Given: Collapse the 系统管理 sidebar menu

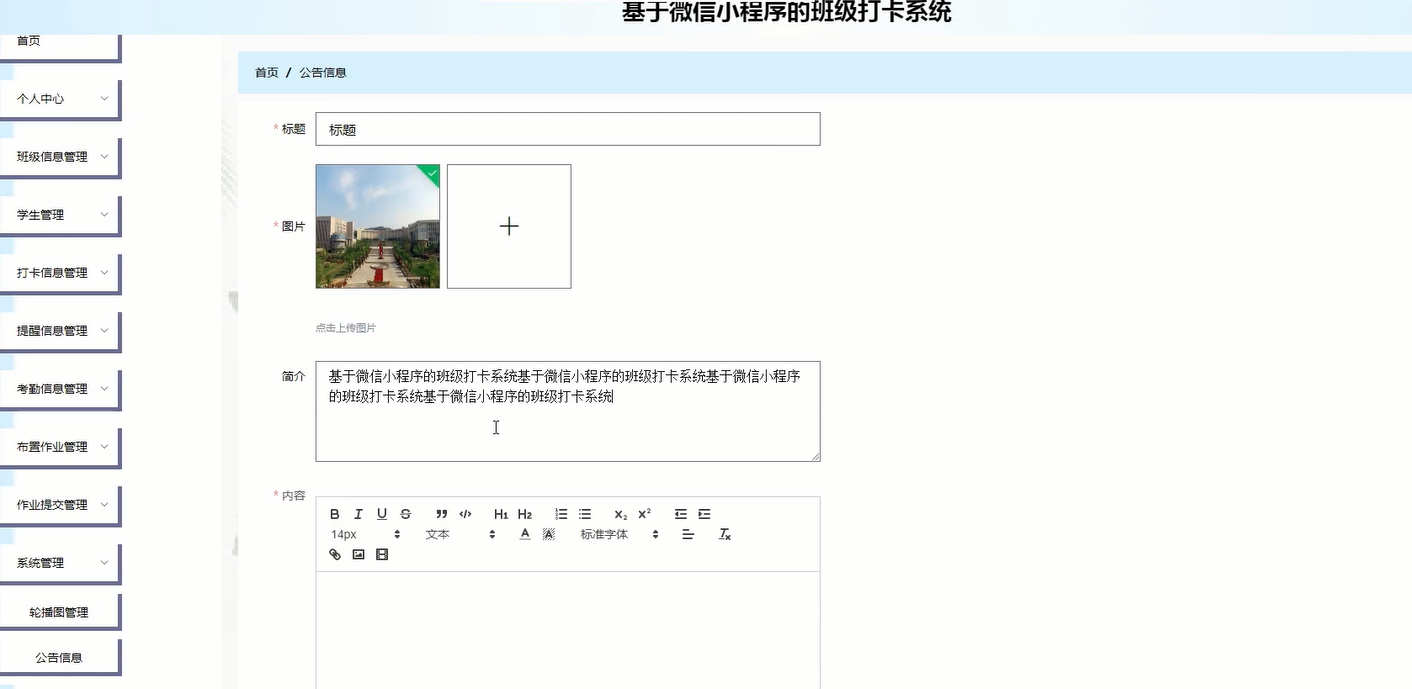Looking at the screenshot, I should tap(60, 563).
